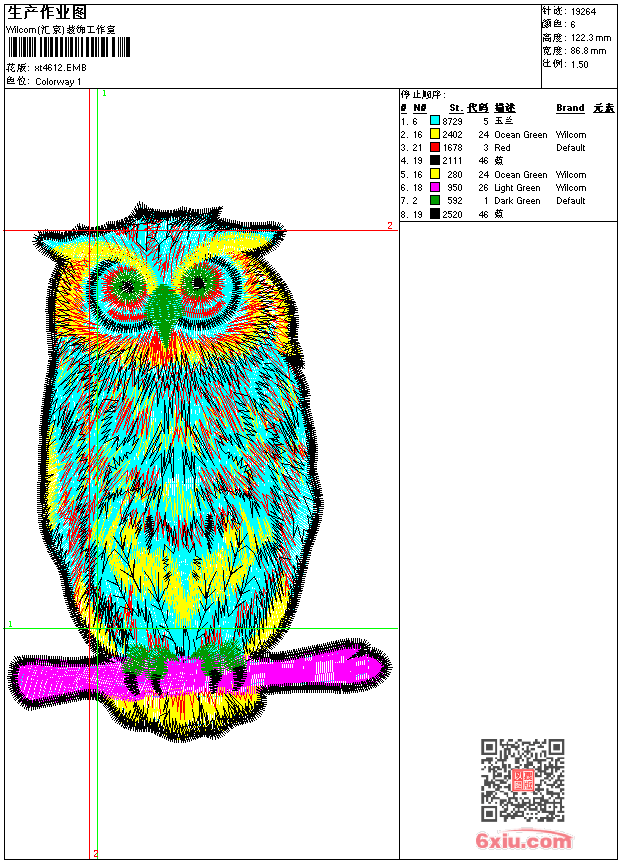The width and height of the screenshot is (620, 860).
Task: Click the red horizontal guide marker 2
Action: tap(390, 226)
